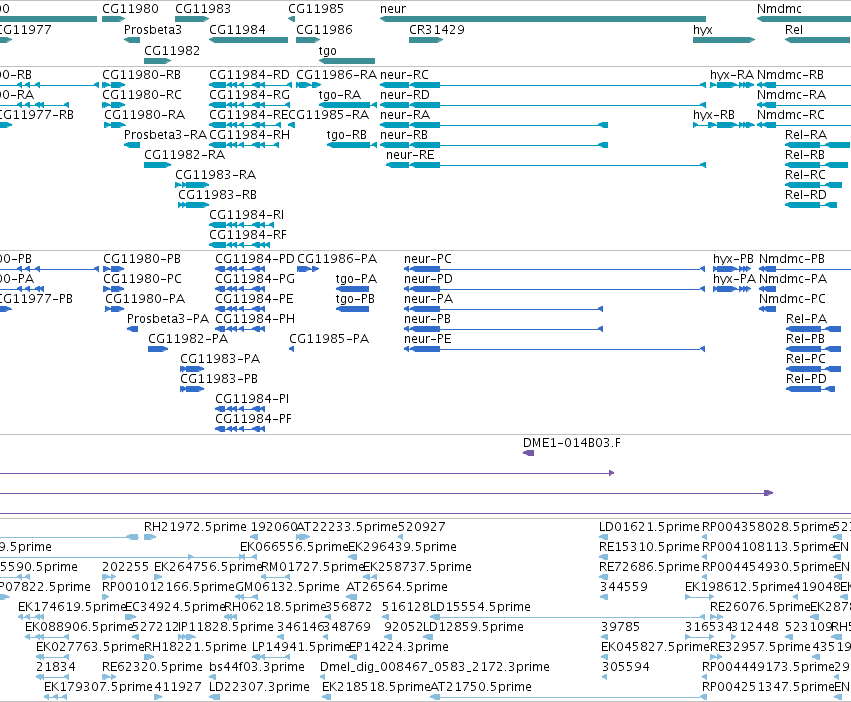Select EST label AT21750.5prime

481,687
